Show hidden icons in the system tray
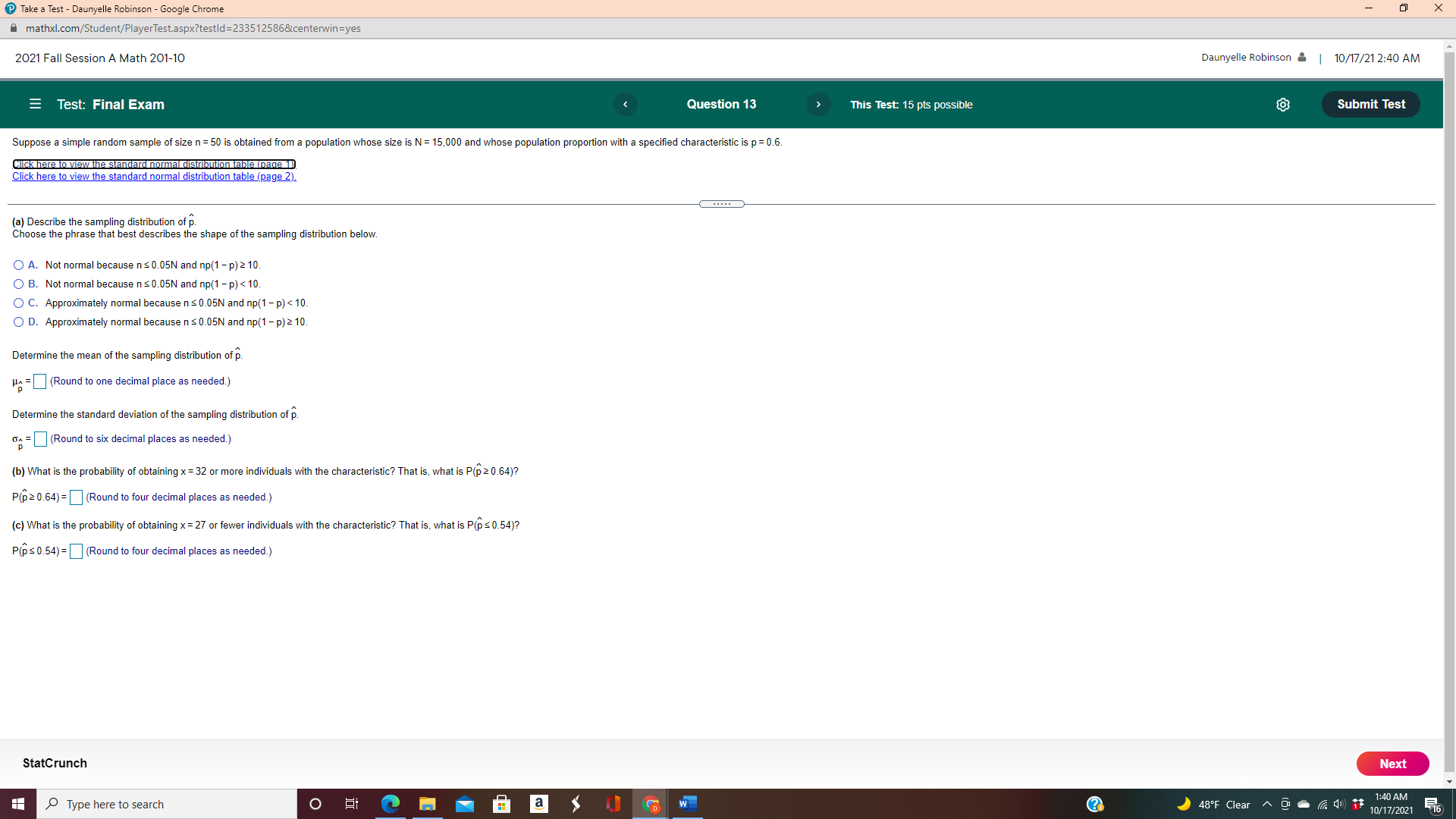This screenshot has height=819, width=1456. (1266, 804)
